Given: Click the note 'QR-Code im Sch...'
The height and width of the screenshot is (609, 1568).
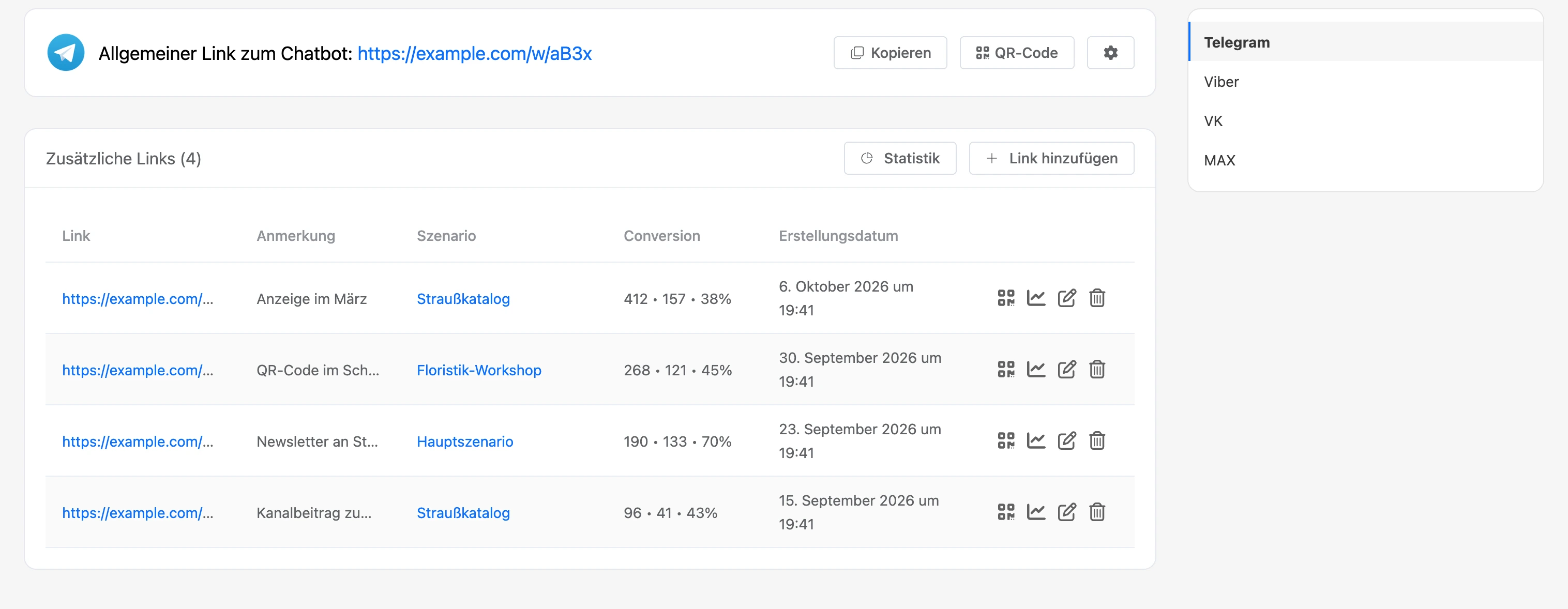Looking at the screenshot, I should (318, 370).
